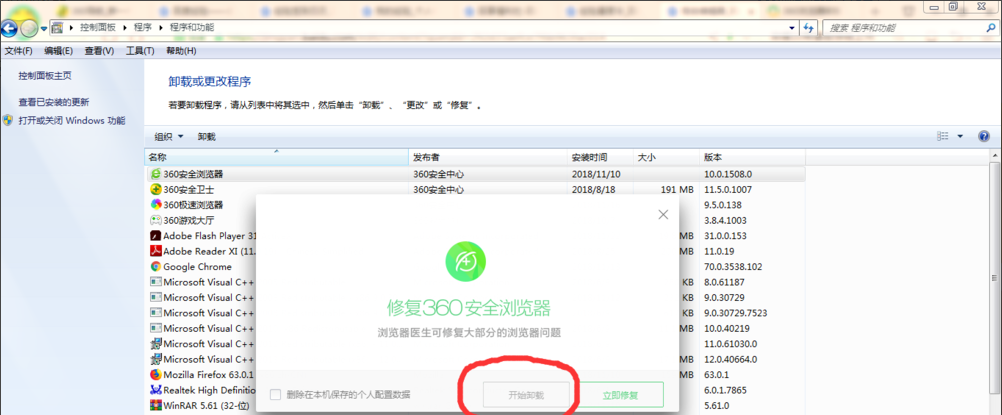This screenshot has width=1002, height=415.
Task: Select version 12.0.40664.0 cell
Action: pyautogui.click(x=730, y=359)
